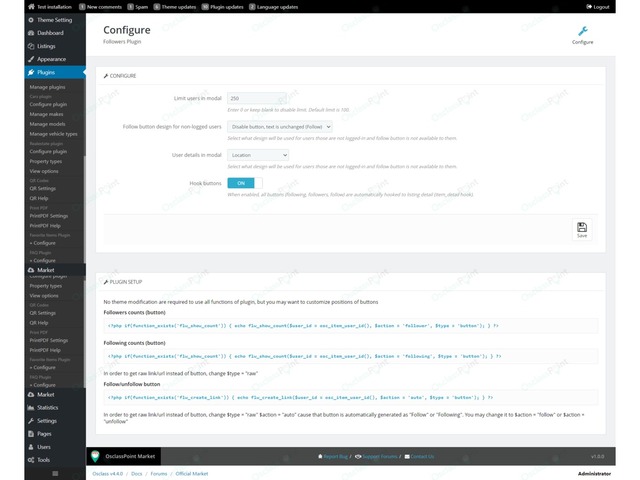Image resolution: width=640 pixels, height=480 pixels.
Task: Open Theme updates in the top bar
Action: [175, 7]
